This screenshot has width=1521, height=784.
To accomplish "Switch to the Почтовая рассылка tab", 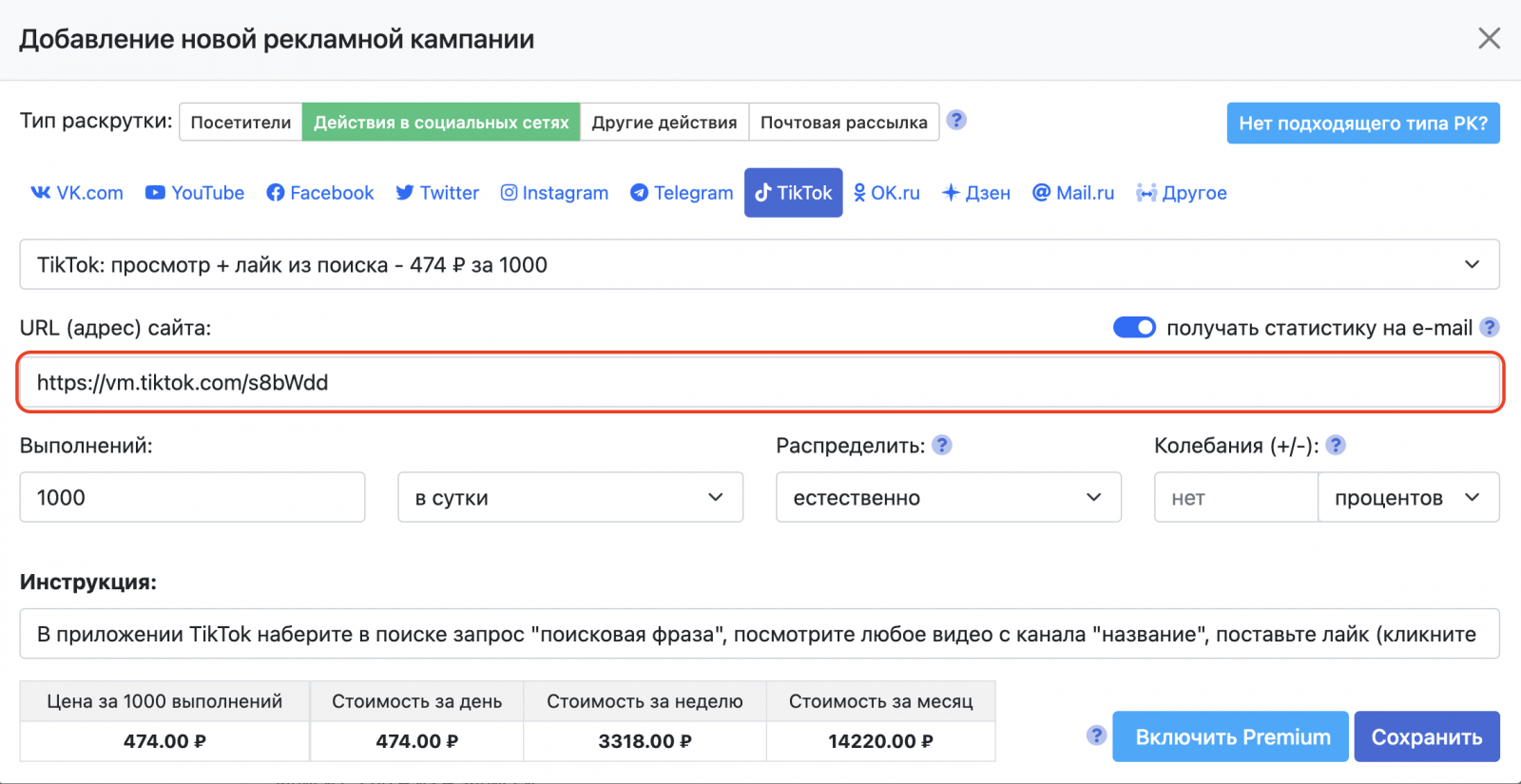I will (x=843, y=123).
